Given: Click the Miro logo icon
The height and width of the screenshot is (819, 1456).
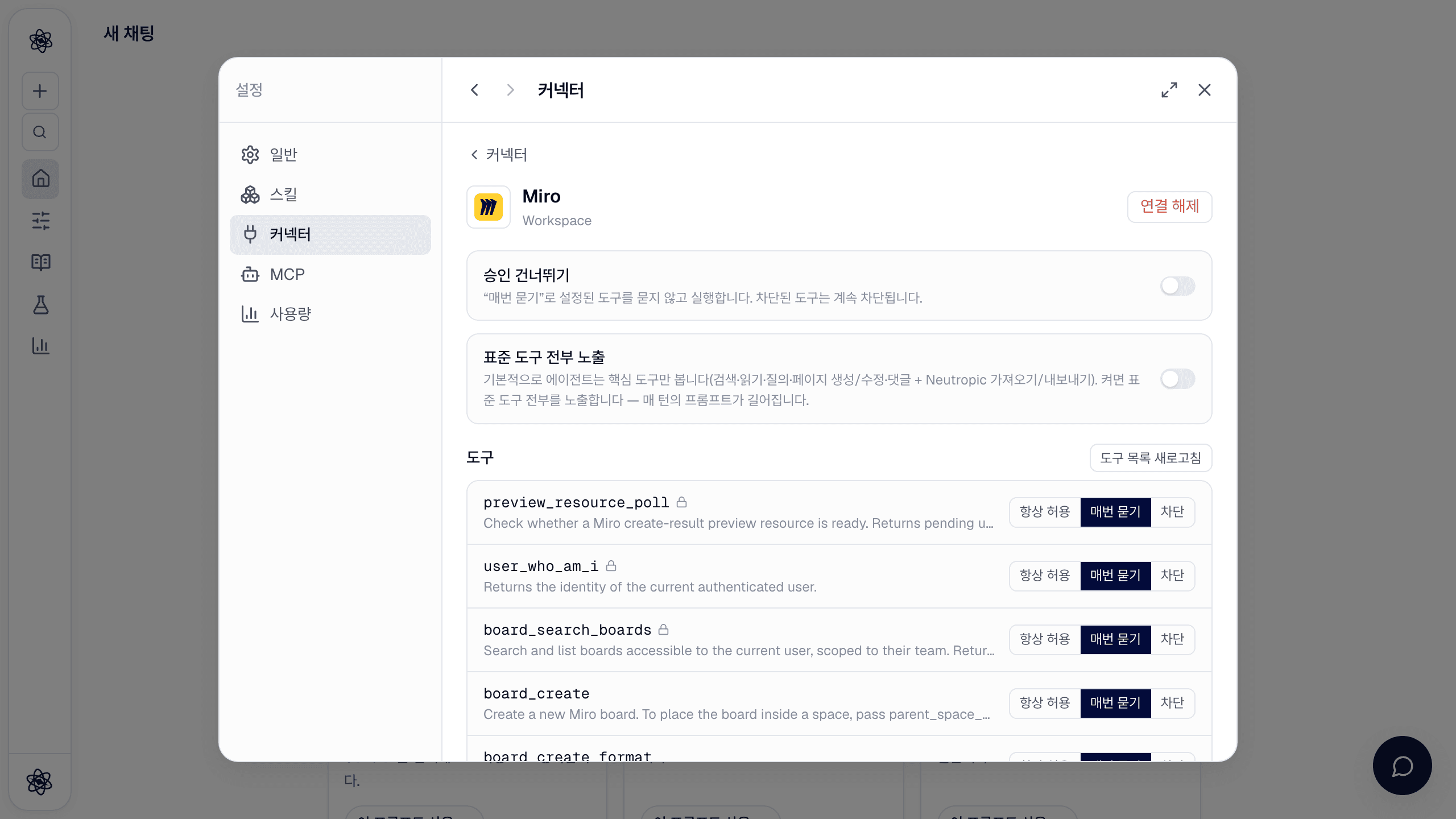Looking at the screenshot, I should [489, 207].
